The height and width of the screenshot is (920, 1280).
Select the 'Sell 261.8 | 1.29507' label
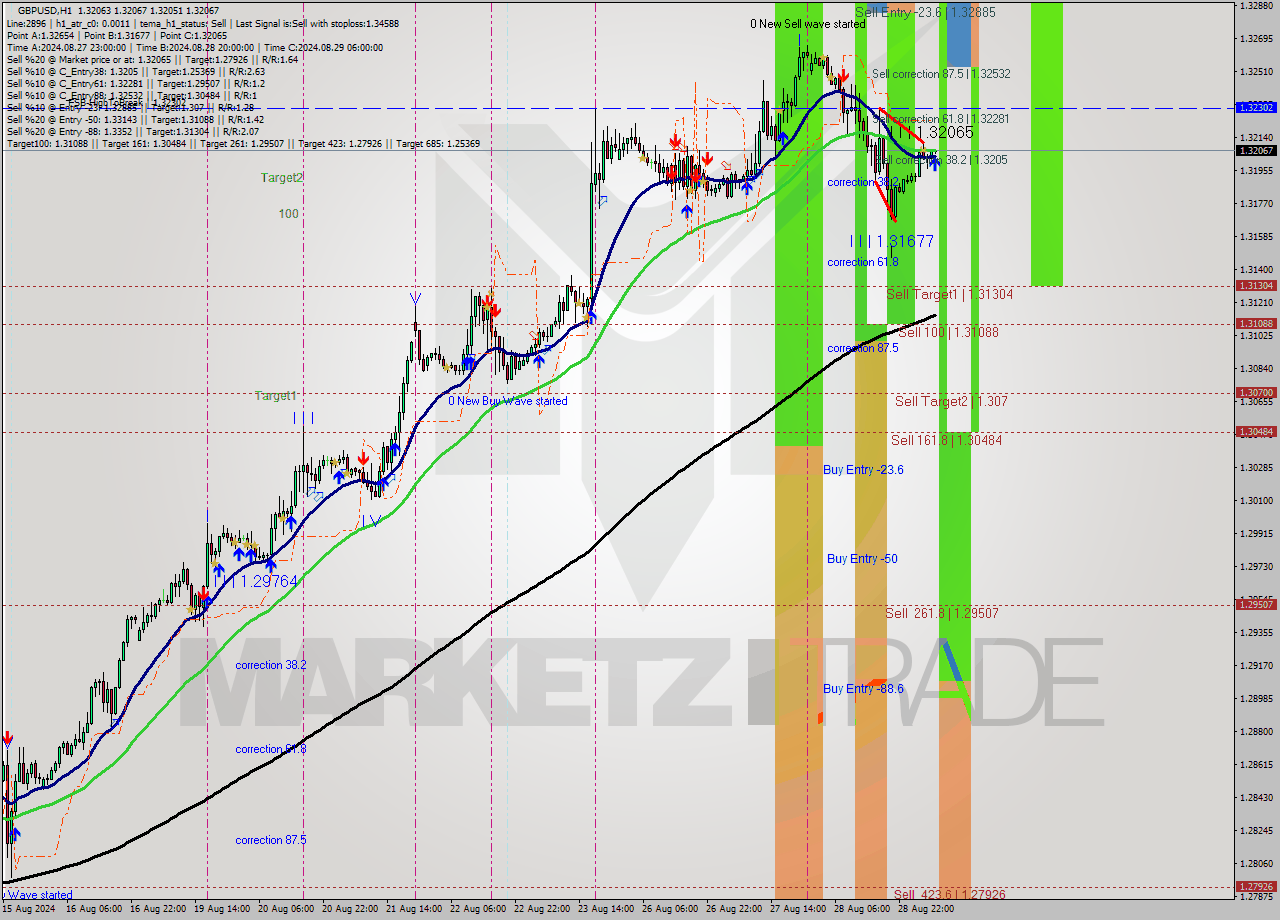pyautogui.click(x=943, y=613)
